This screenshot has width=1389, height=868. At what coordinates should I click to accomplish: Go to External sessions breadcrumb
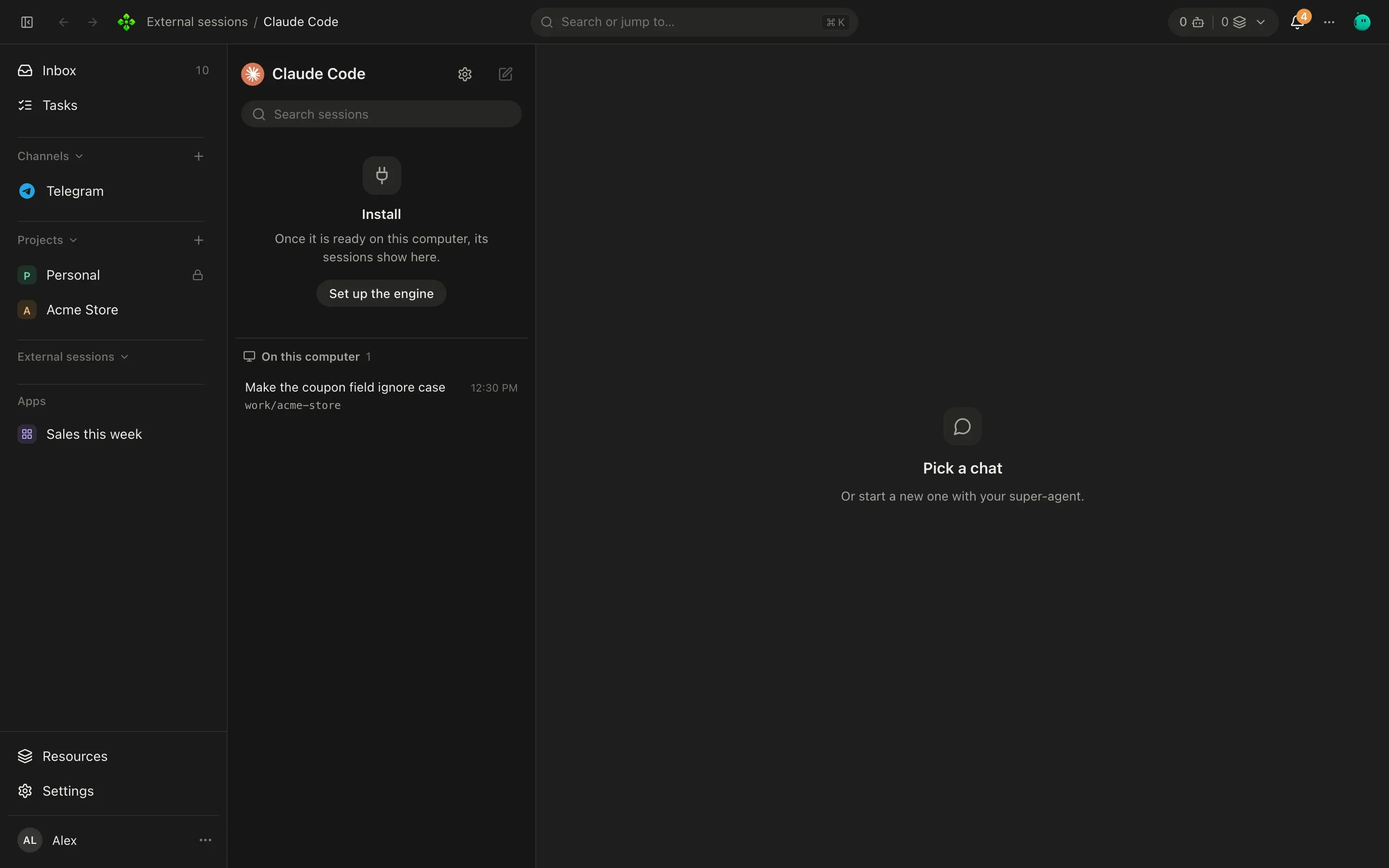click(x=197, y=22)
